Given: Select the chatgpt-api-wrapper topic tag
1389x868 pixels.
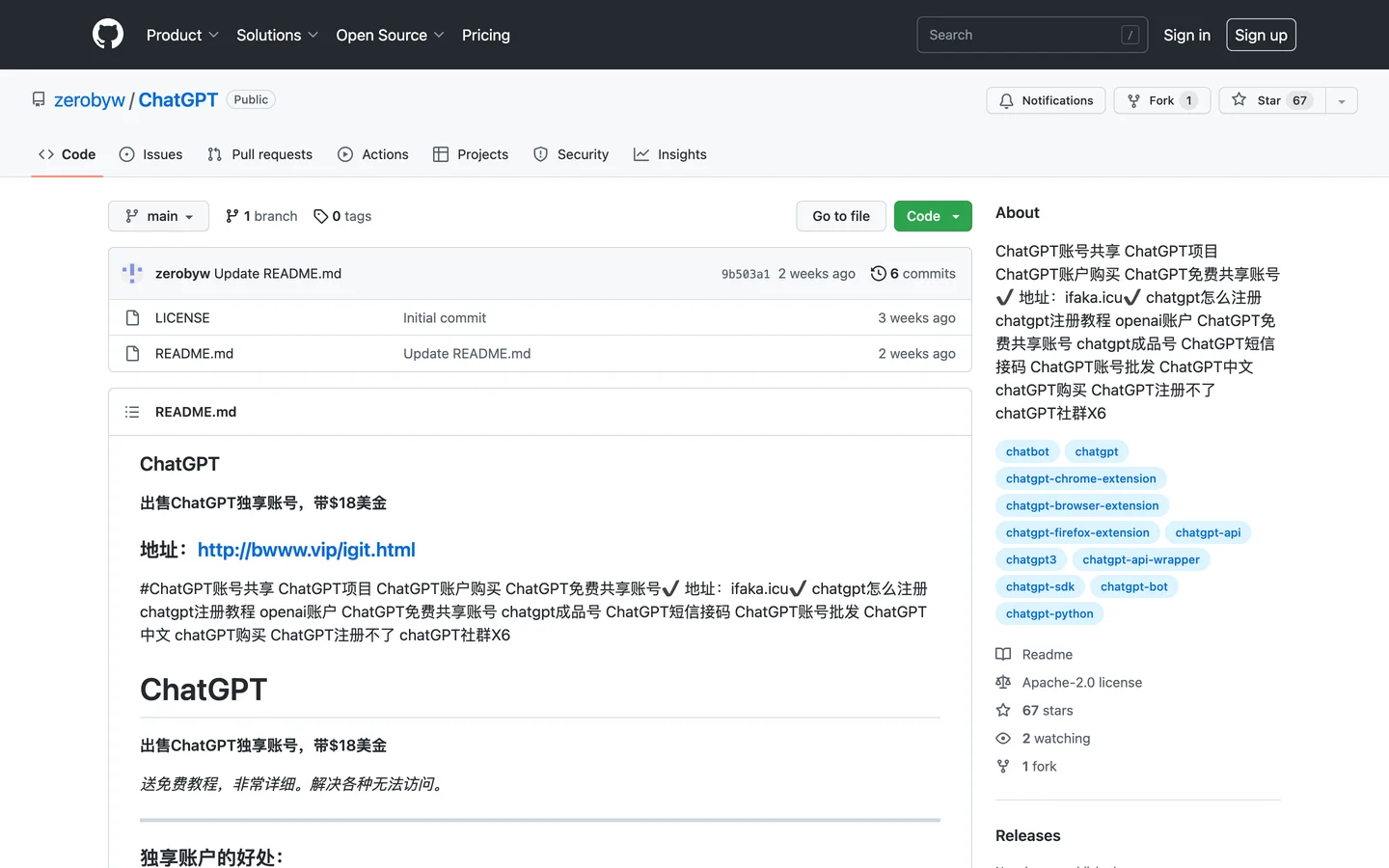Looking at the screenshot, I should 1141,559.
